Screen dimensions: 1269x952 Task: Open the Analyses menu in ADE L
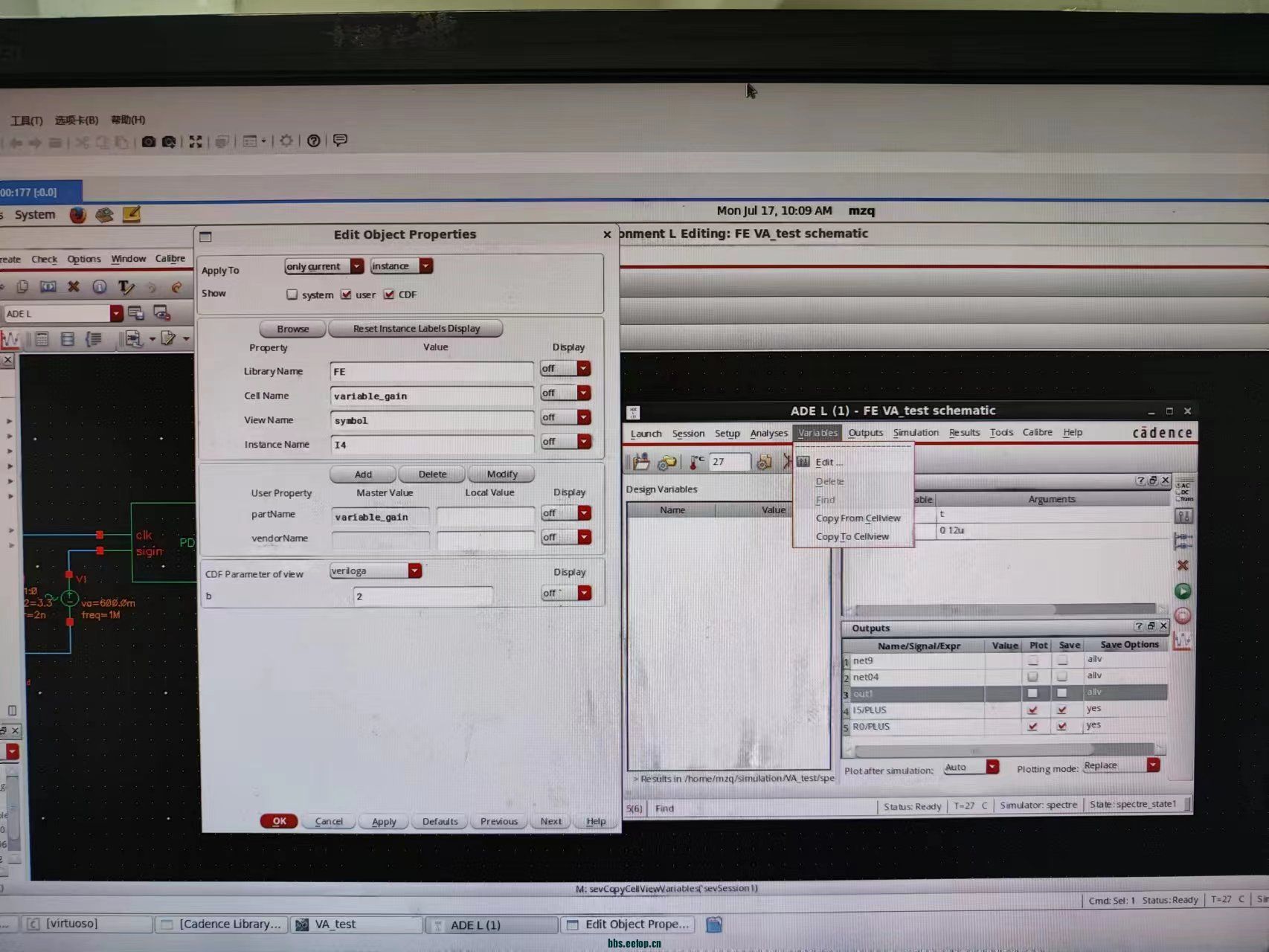point(769,434)
